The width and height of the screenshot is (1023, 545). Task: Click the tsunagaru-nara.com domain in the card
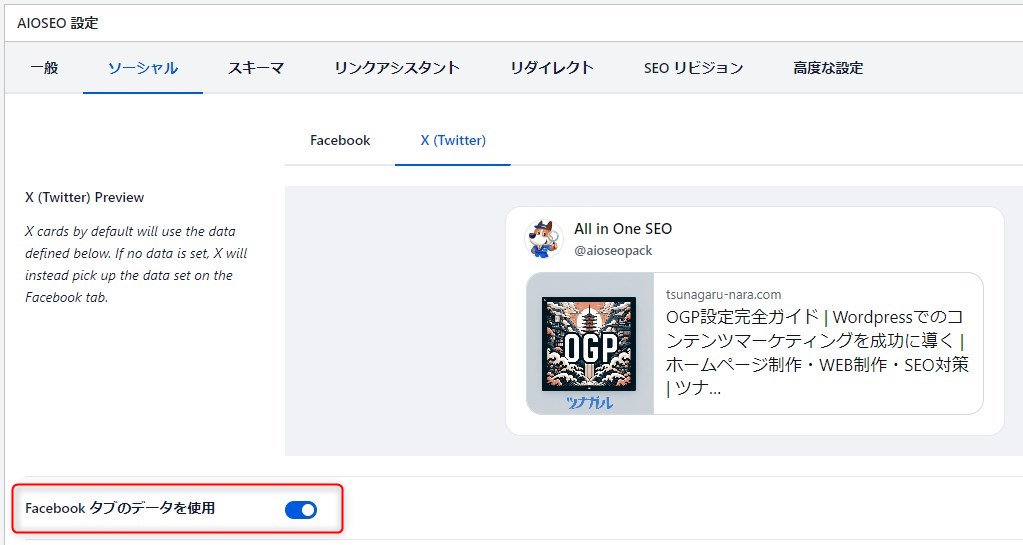coord(723,295)
